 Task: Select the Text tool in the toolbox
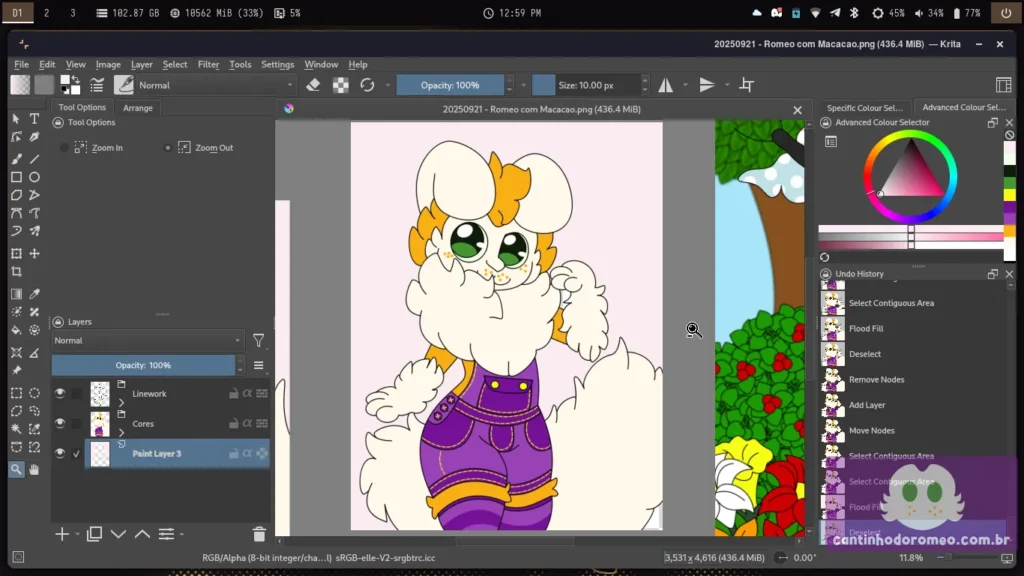[35, 119]
